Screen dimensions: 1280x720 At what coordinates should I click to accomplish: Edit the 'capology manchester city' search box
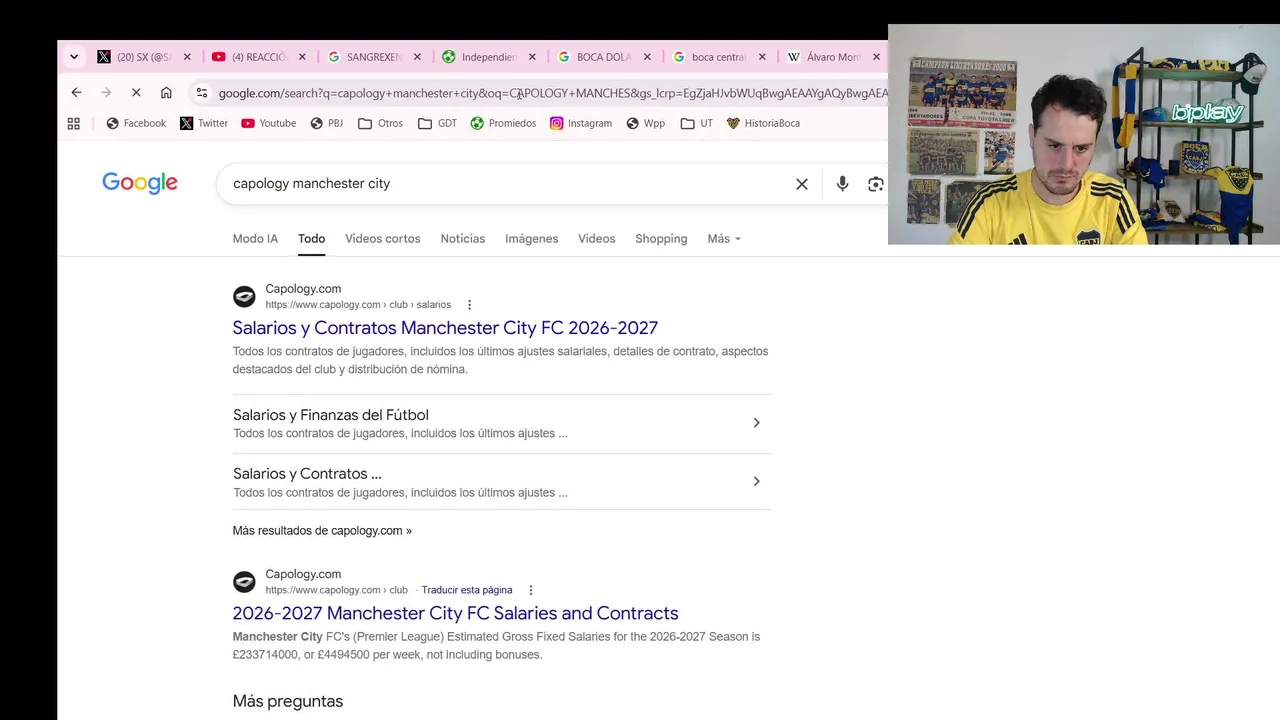pyautogui.click(x=505, y=184)
